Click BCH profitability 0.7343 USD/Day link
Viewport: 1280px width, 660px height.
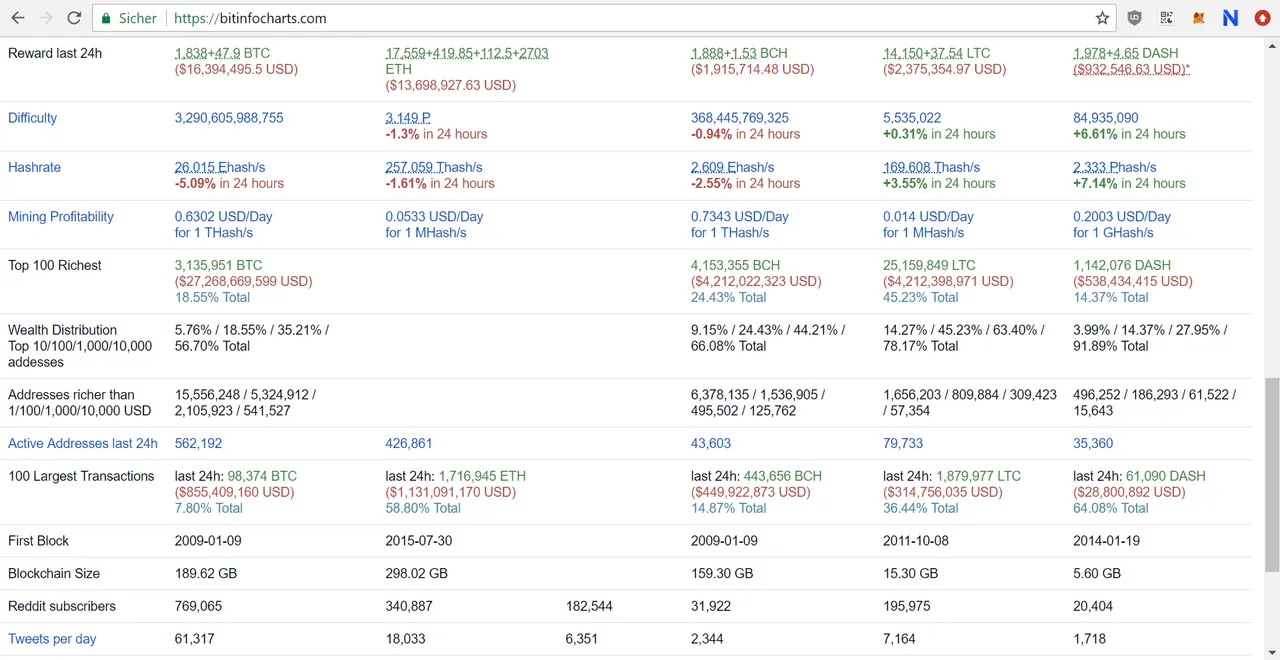tap(740, 216)
